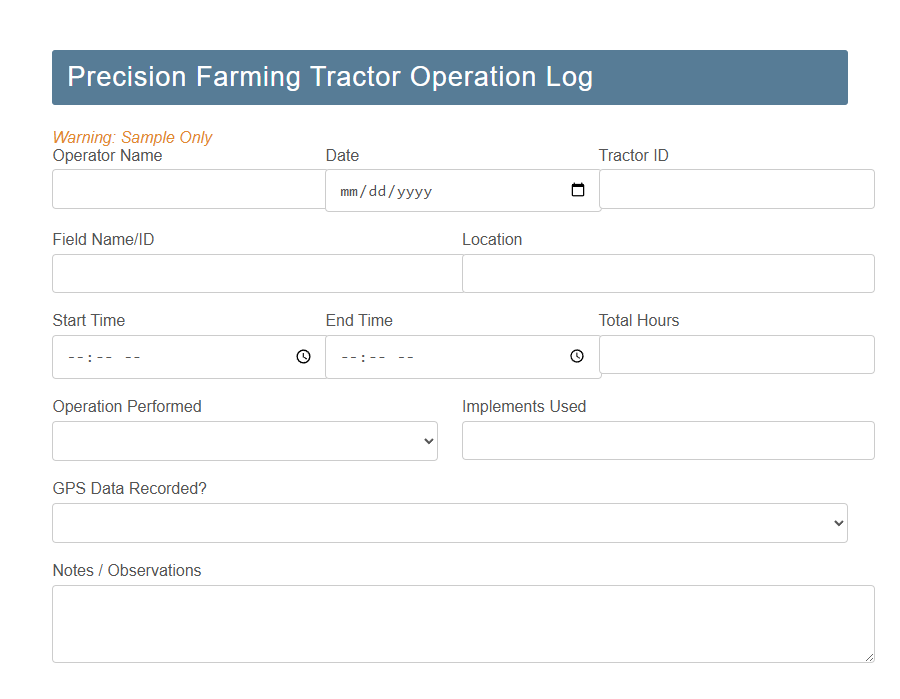Click the textarea resize handle on Notes
The height and width of the screenshot is (699, 900).
[x=869, y=656]
